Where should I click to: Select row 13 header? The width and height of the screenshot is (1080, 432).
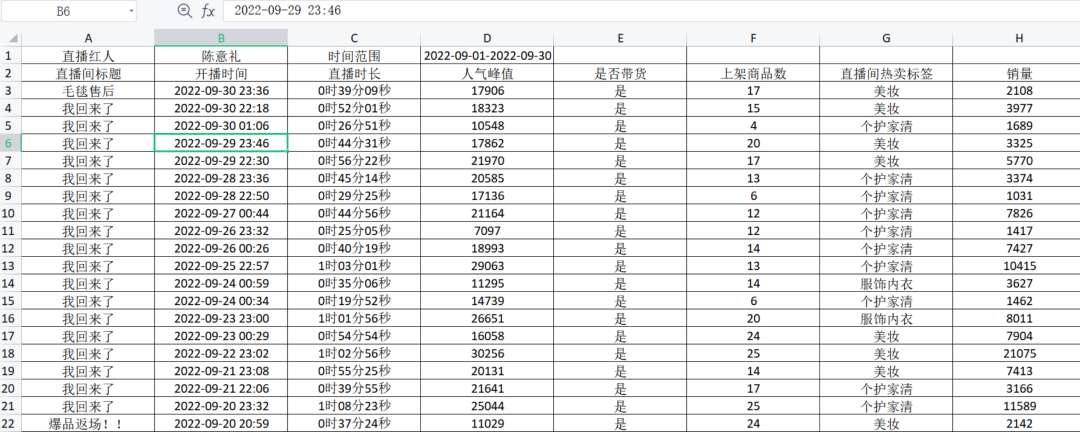[10, 266]
